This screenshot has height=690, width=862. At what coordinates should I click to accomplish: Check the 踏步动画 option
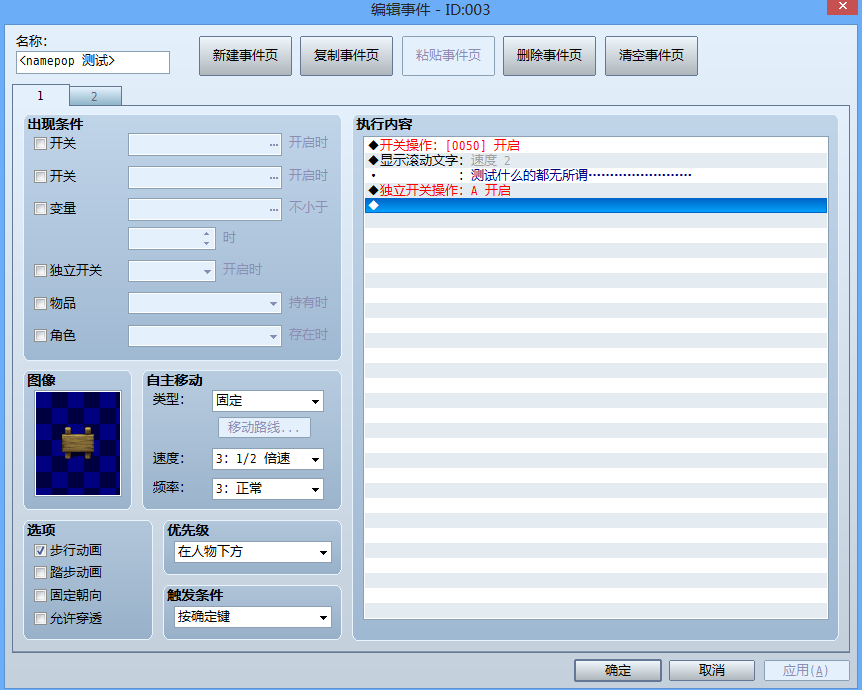click(x=40, y=572)
